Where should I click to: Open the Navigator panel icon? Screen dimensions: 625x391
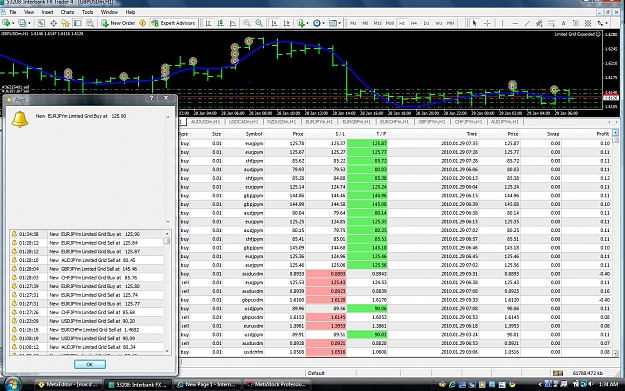pyautogui.click(x=65, y=23)
